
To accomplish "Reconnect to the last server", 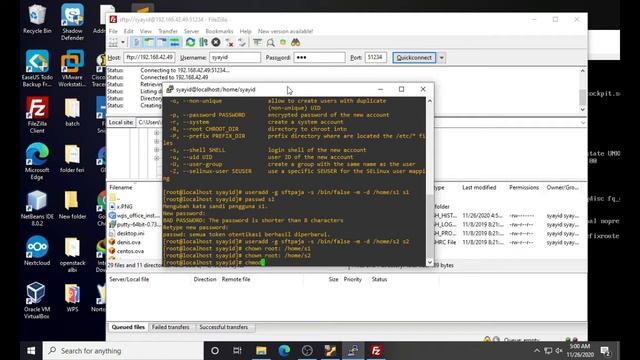I will pos(242,42).
